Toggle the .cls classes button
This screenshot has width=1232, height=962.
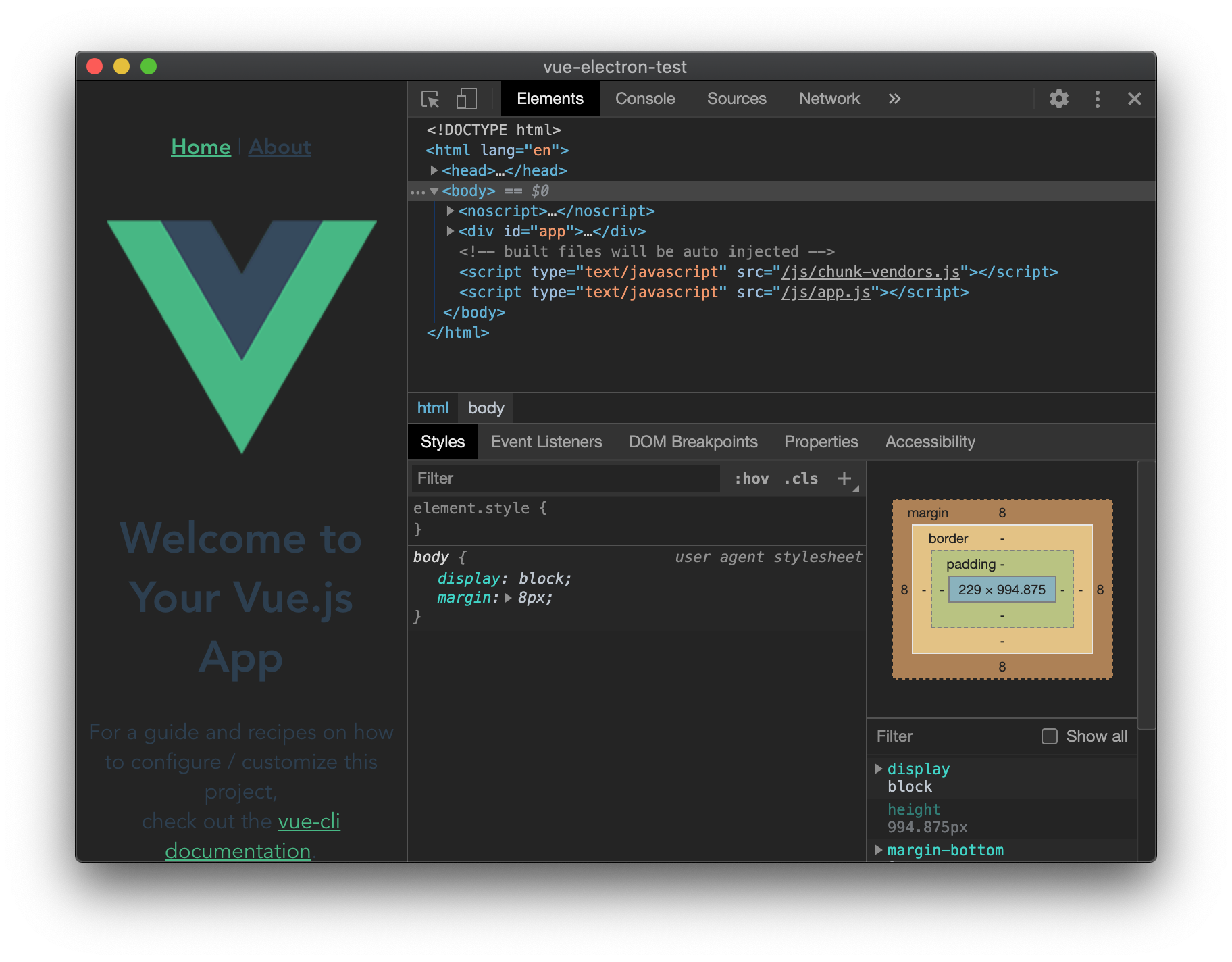pyautogui.click(x=801, y=478)
